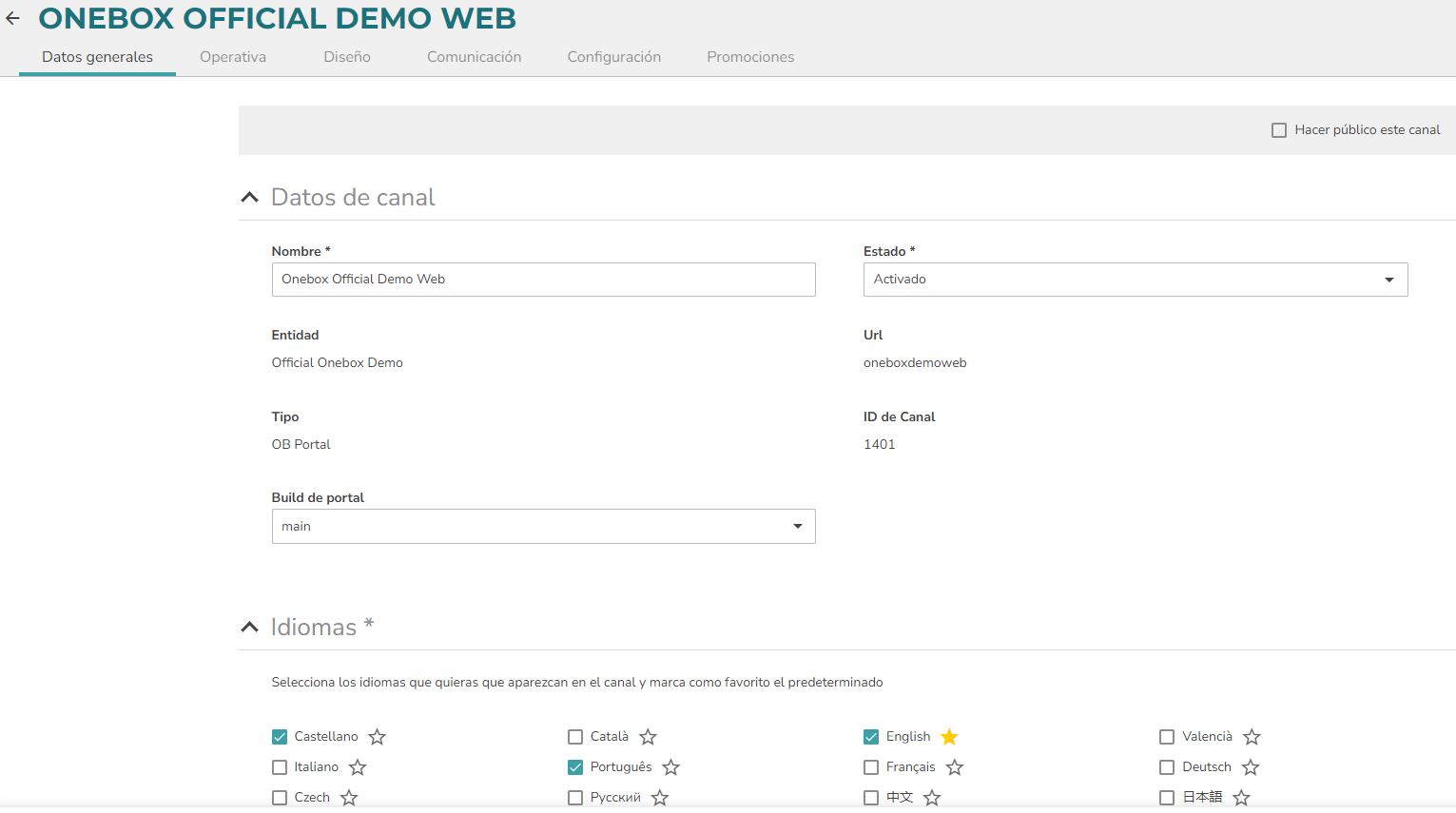The image size is (1456, 813).
Task: Click the English favorite star
Action: pyautogui.click(x=949, y=737)
